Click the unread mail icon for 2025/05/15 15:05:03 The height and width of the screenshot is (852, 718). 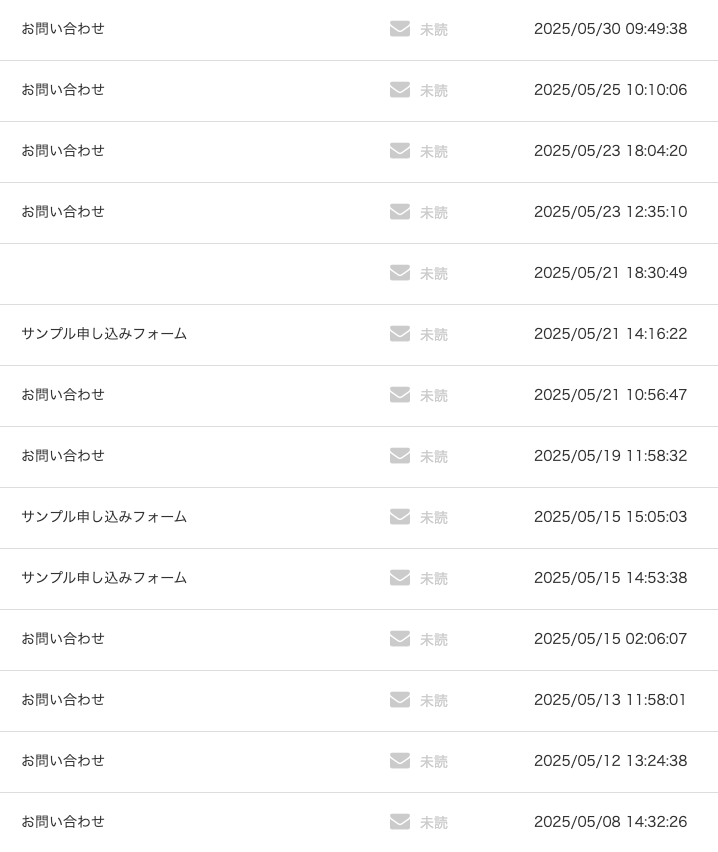tap(400, 517)
